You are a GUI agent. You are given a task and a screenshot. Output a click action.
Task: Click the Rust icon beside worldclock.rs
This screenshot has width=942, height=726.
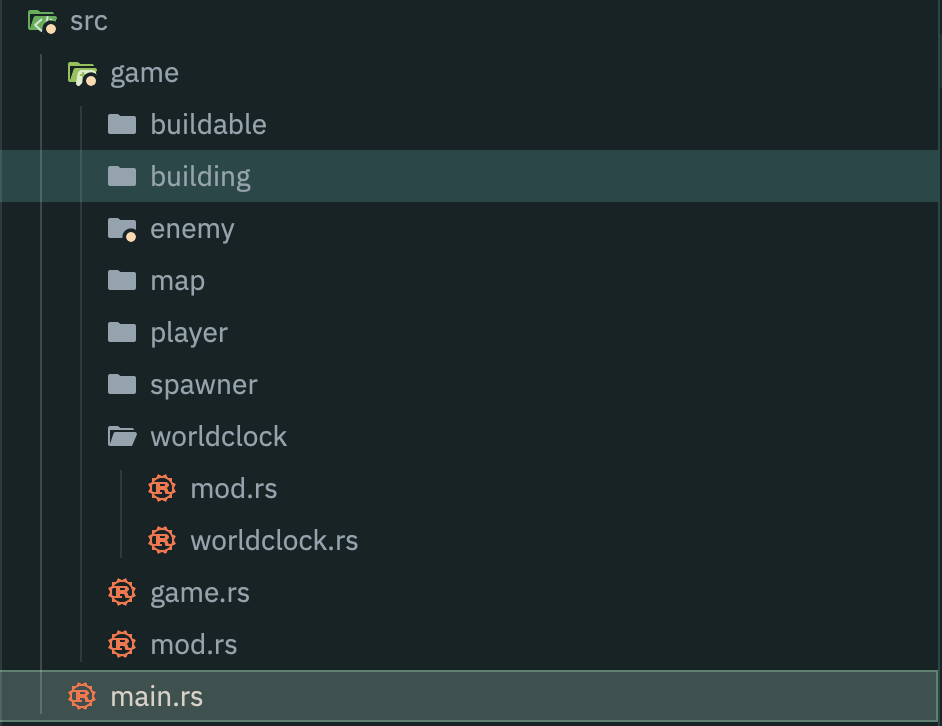162,540
